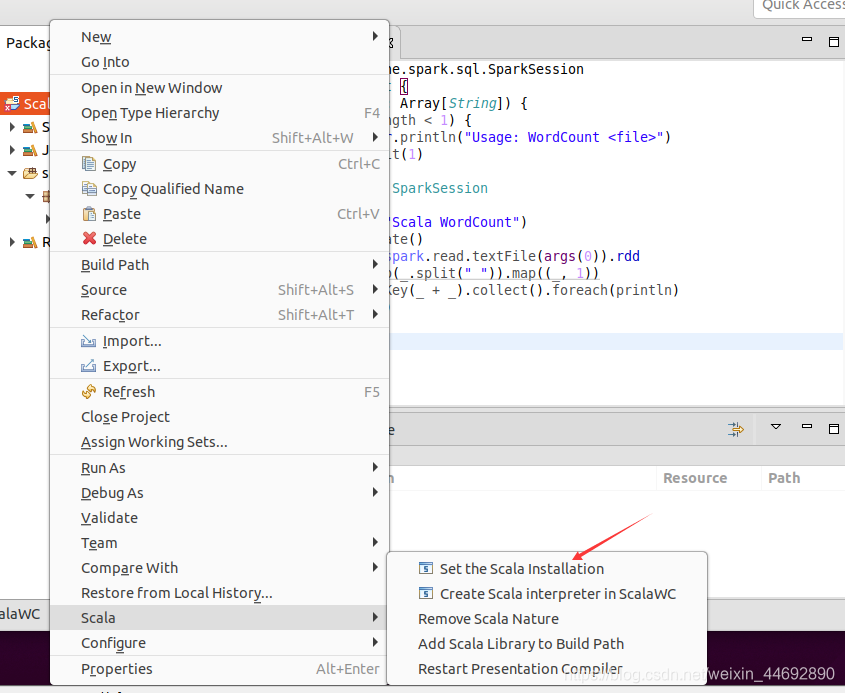The width and height of the screenshot is (845, 693).
Task: Open the Problems view menu triangle
Action: [x=775, y=427]
